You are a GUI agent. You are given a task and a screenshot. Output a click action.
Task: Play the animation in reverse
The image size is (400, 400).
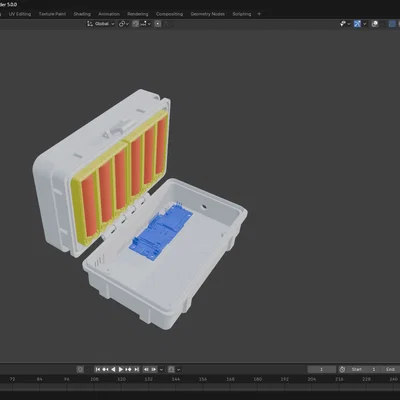click(x=113, y=369)
